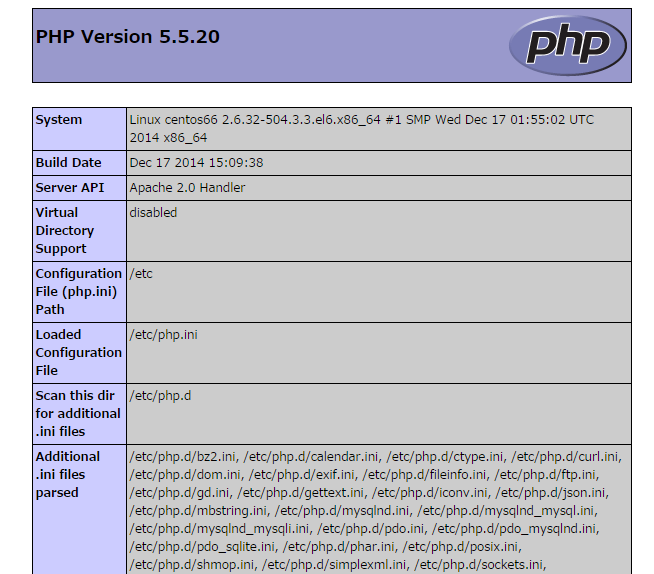Select '/etc/php.d/pdo.ini' entry
Screen dimensions: 654x574
point(370,529)
